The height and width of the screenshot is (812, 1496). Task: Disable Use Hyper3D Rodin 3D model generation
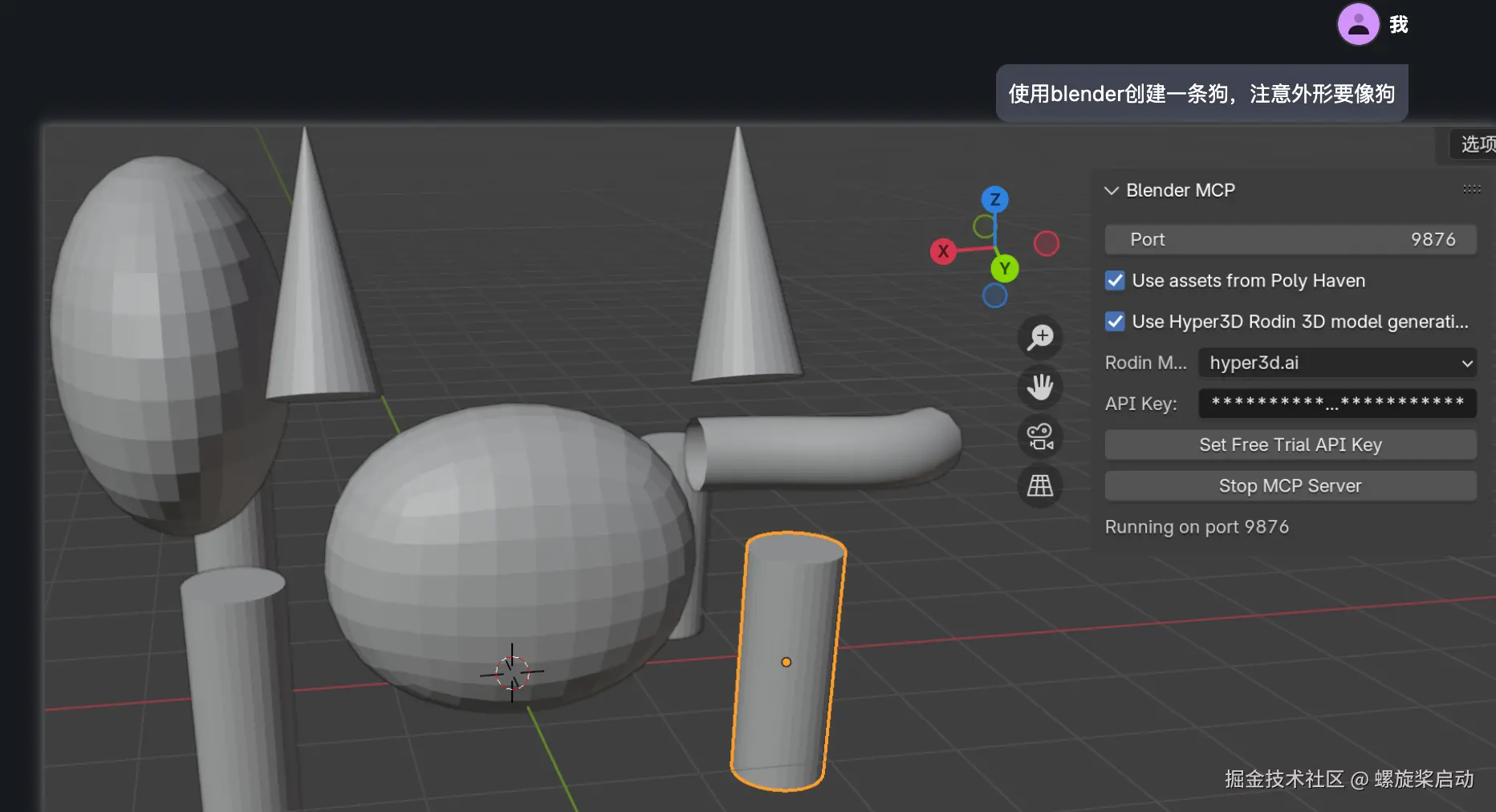[x=1114, y=321]
